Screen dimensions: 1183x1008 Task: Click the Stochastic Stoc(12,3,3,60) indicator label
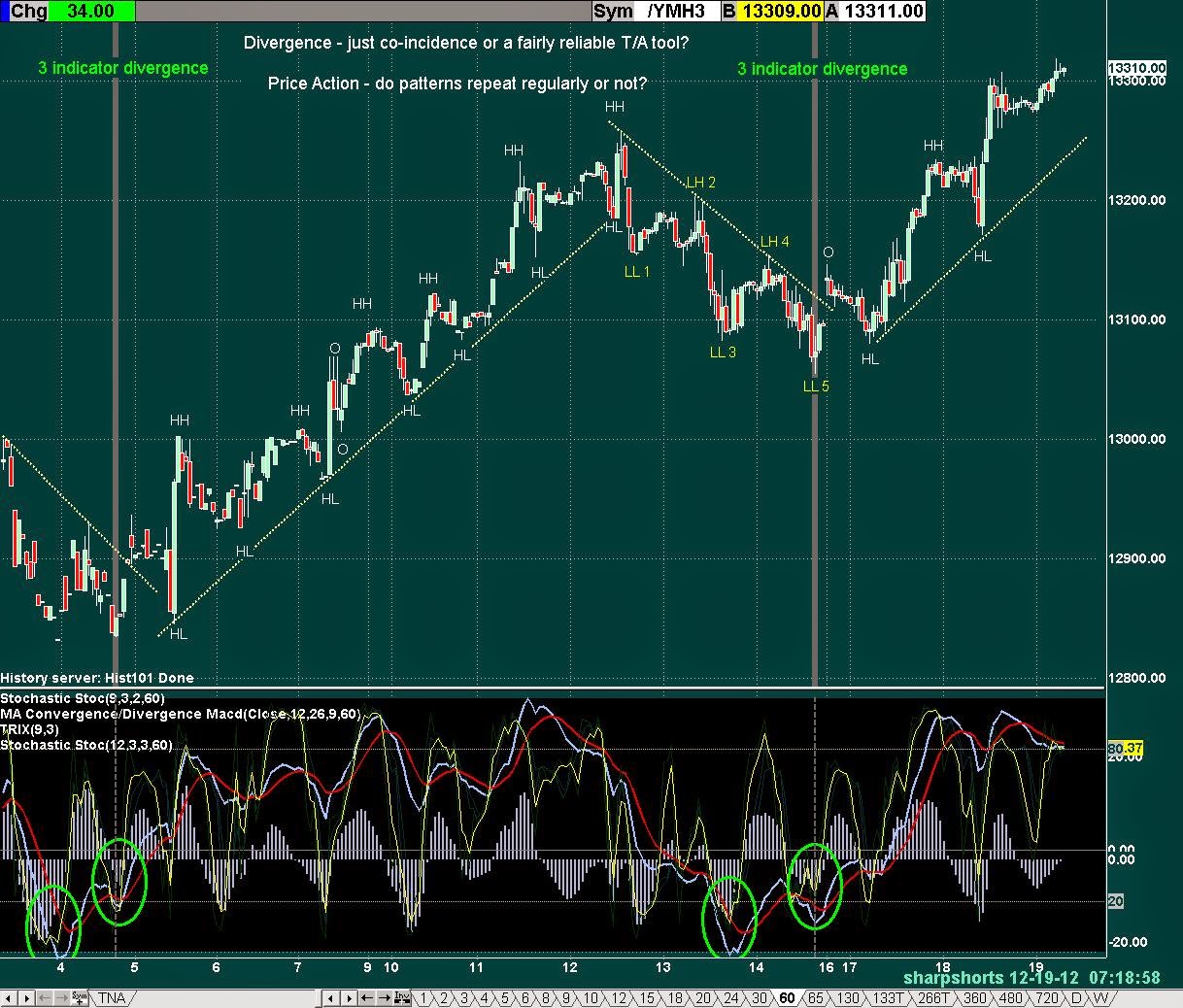(x=86, y=745)
